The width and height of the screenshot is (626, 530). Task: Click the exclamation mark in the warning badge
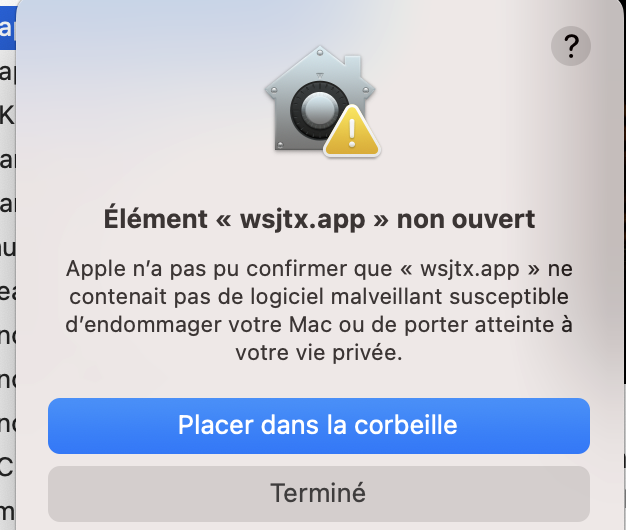[352, 134]
